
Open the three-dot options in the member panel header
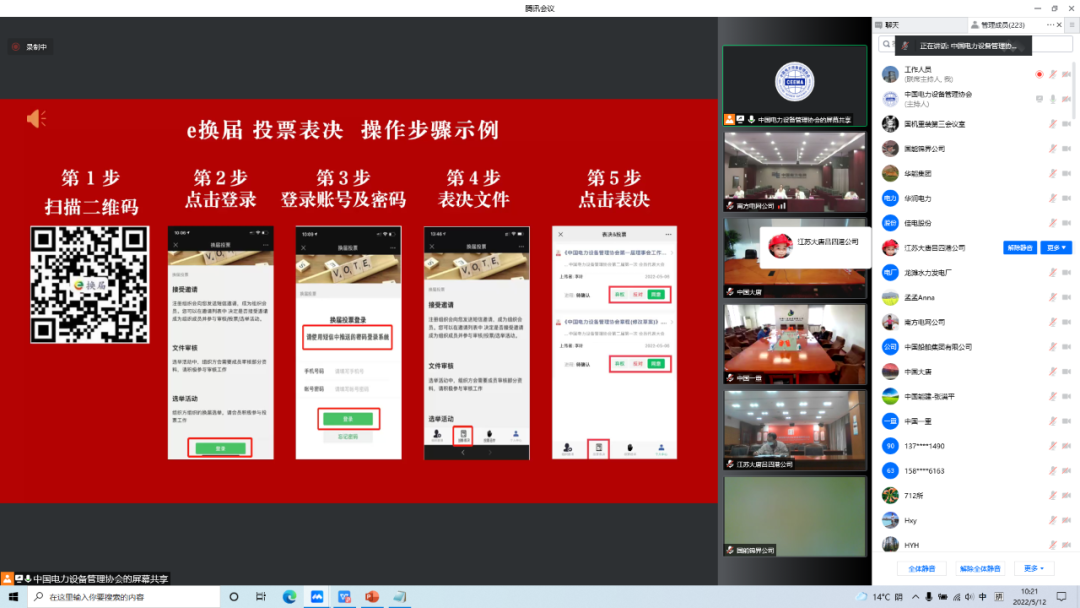[x=1049, y=24]
